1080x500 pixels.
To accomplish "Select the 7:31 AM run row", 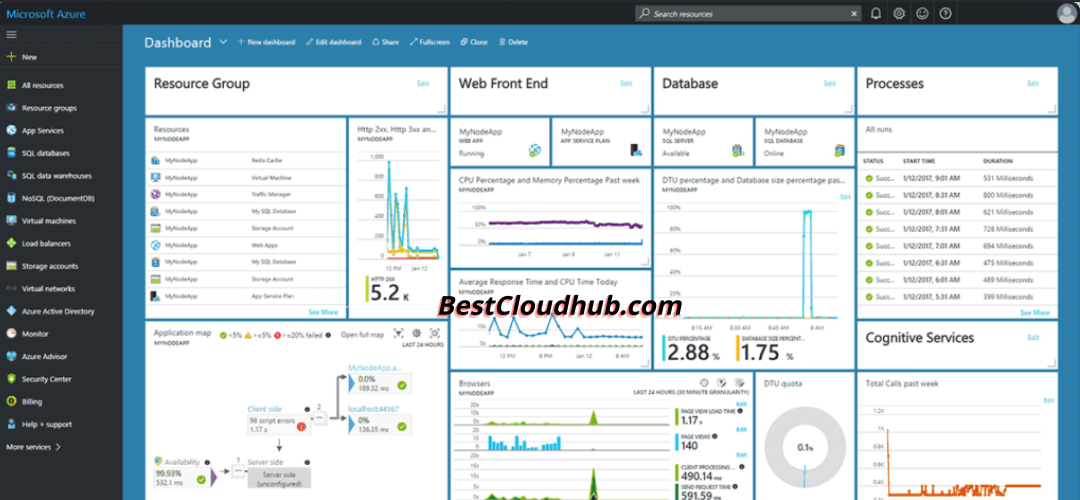I will click(957, 229).
